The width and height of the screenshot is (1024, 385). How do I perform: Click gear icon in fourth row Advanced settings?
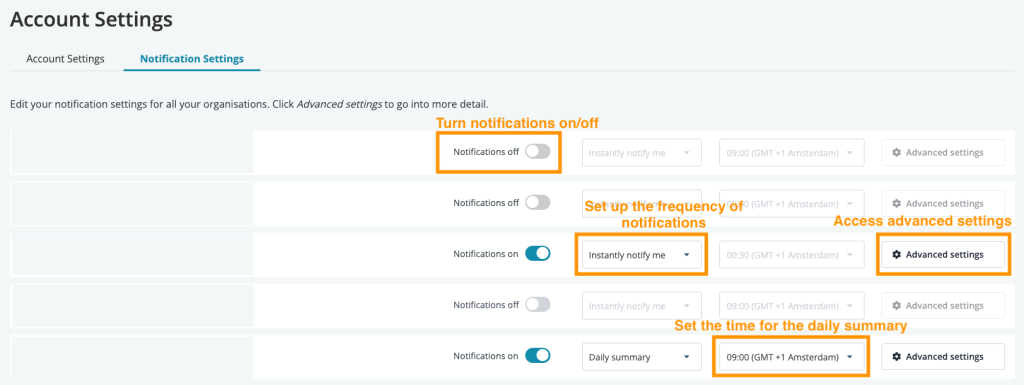(x=897, y=305)
